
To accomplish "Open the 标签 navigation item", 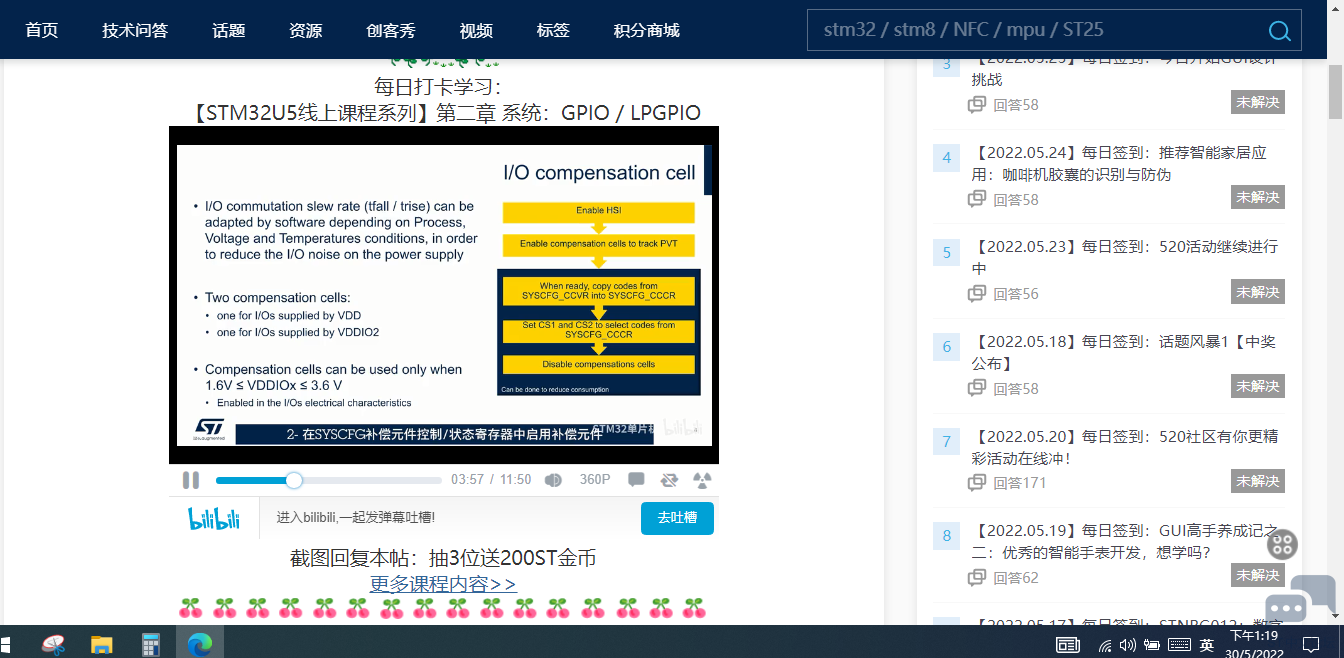I will click(553, 30).
